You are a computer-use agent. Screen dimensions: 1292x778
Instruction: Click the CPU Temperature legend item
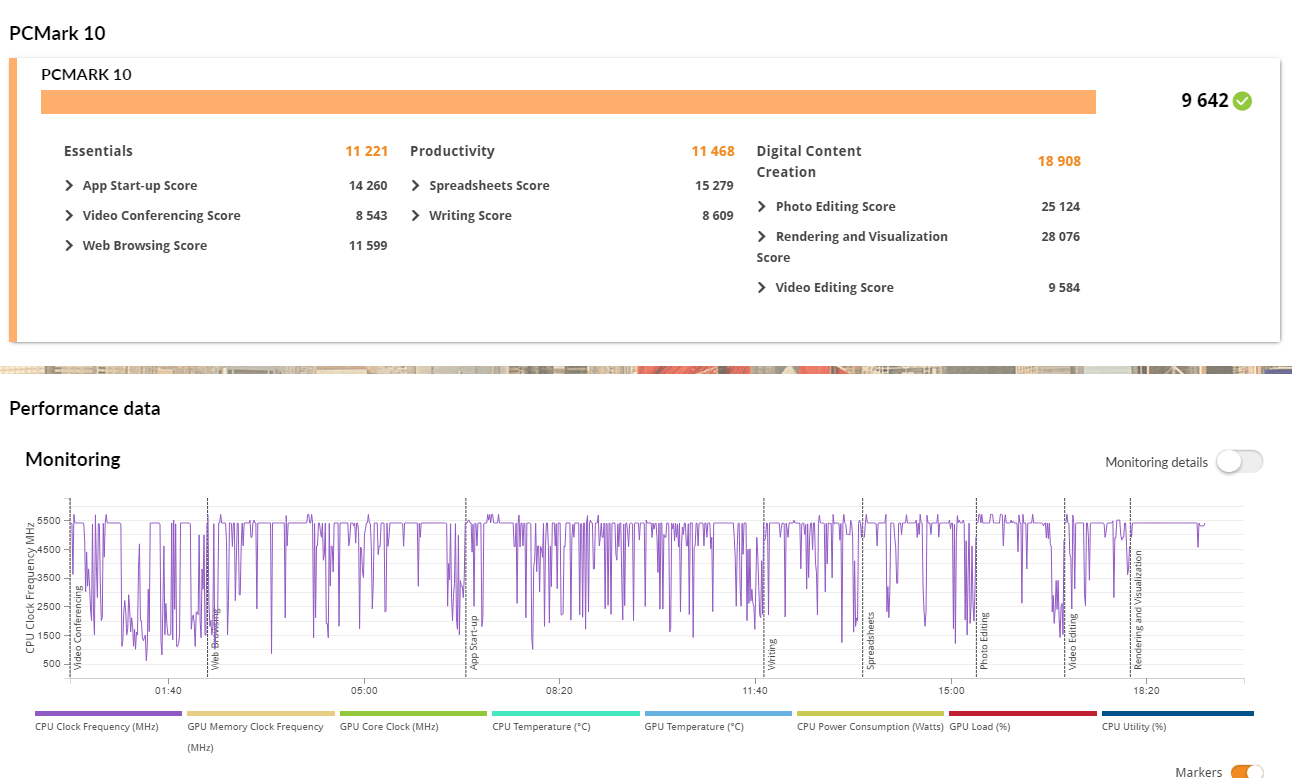pyautogui.click(x=565, y=714)
